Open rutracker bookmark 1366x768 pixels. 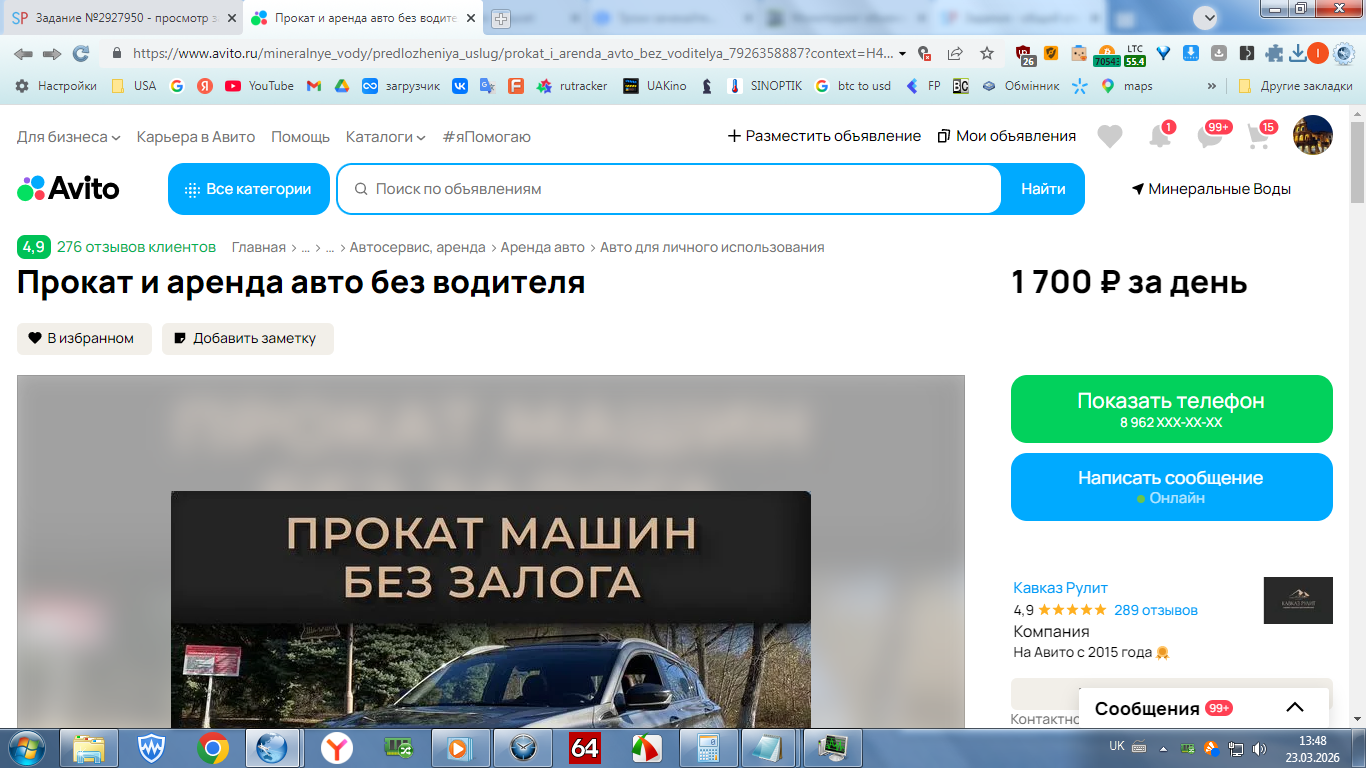coord(572,86)
